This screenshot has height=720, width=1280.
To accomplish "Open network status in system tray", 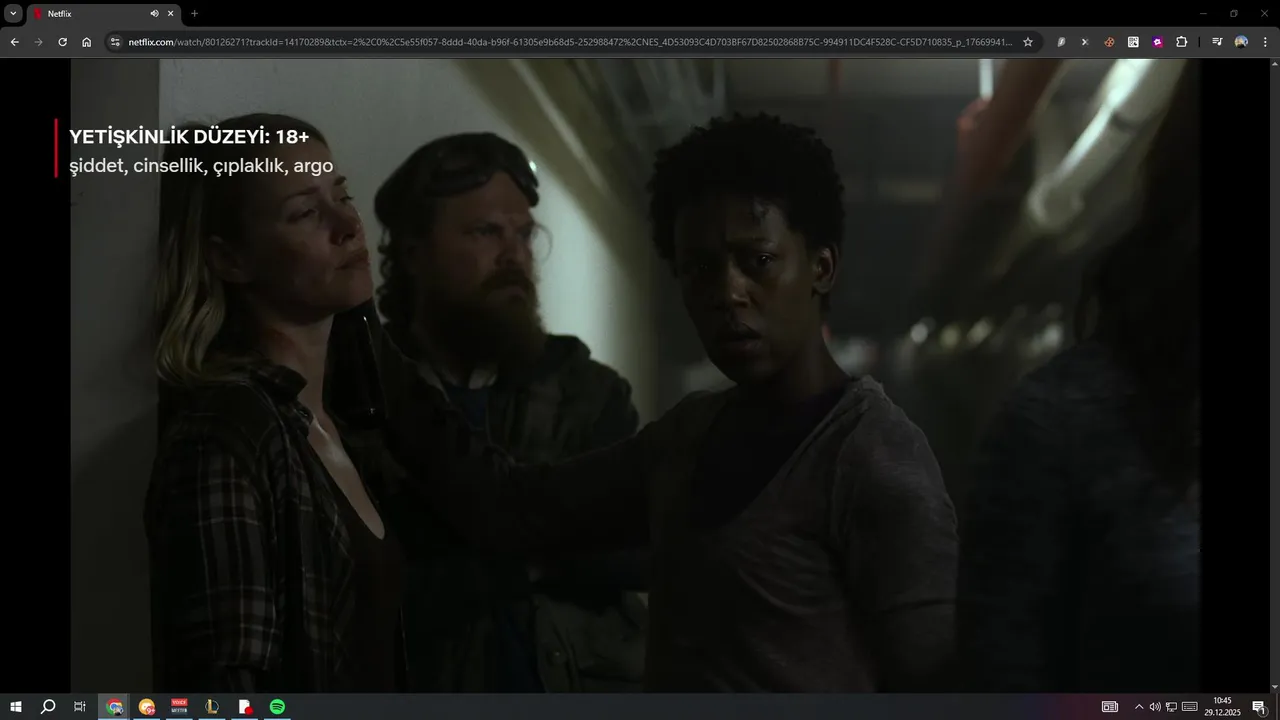I will [x=1171, y=707].
